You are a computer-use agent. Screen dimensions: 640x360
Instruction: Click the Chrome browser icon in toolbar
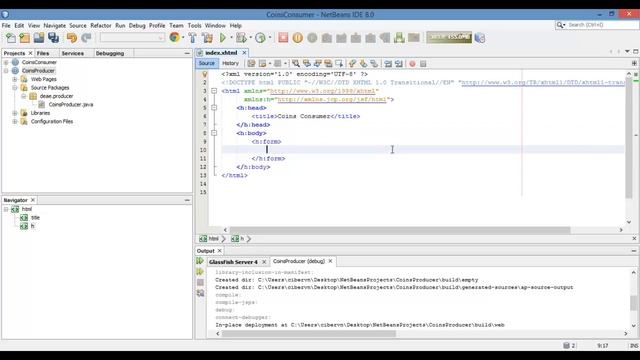pyautogui.click(x=175, y=38)
